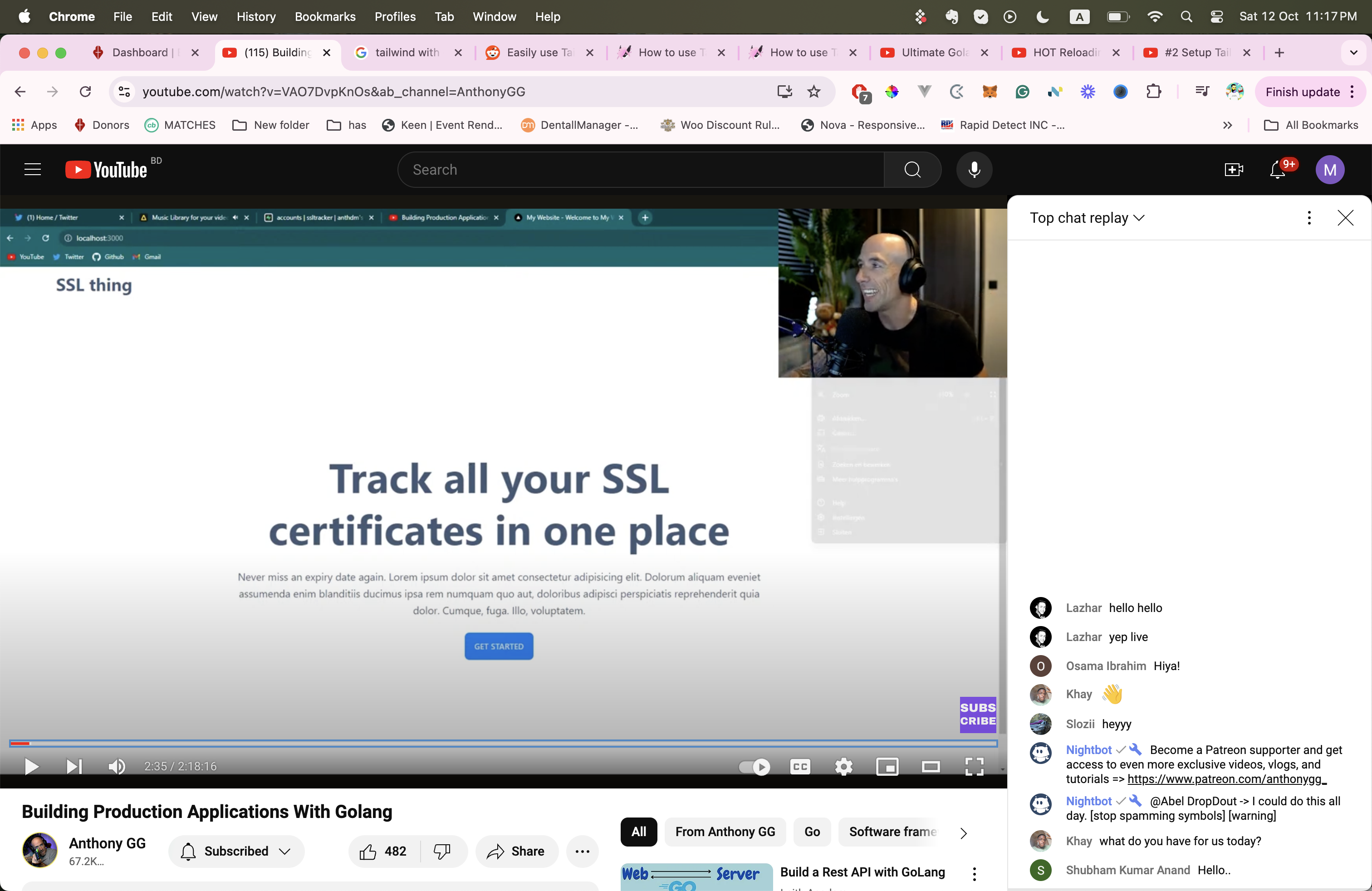This screenshot has width=1372, height=891.
Task: Open the Apps bookmark shortcut
Action: click(x=34, y=125)
